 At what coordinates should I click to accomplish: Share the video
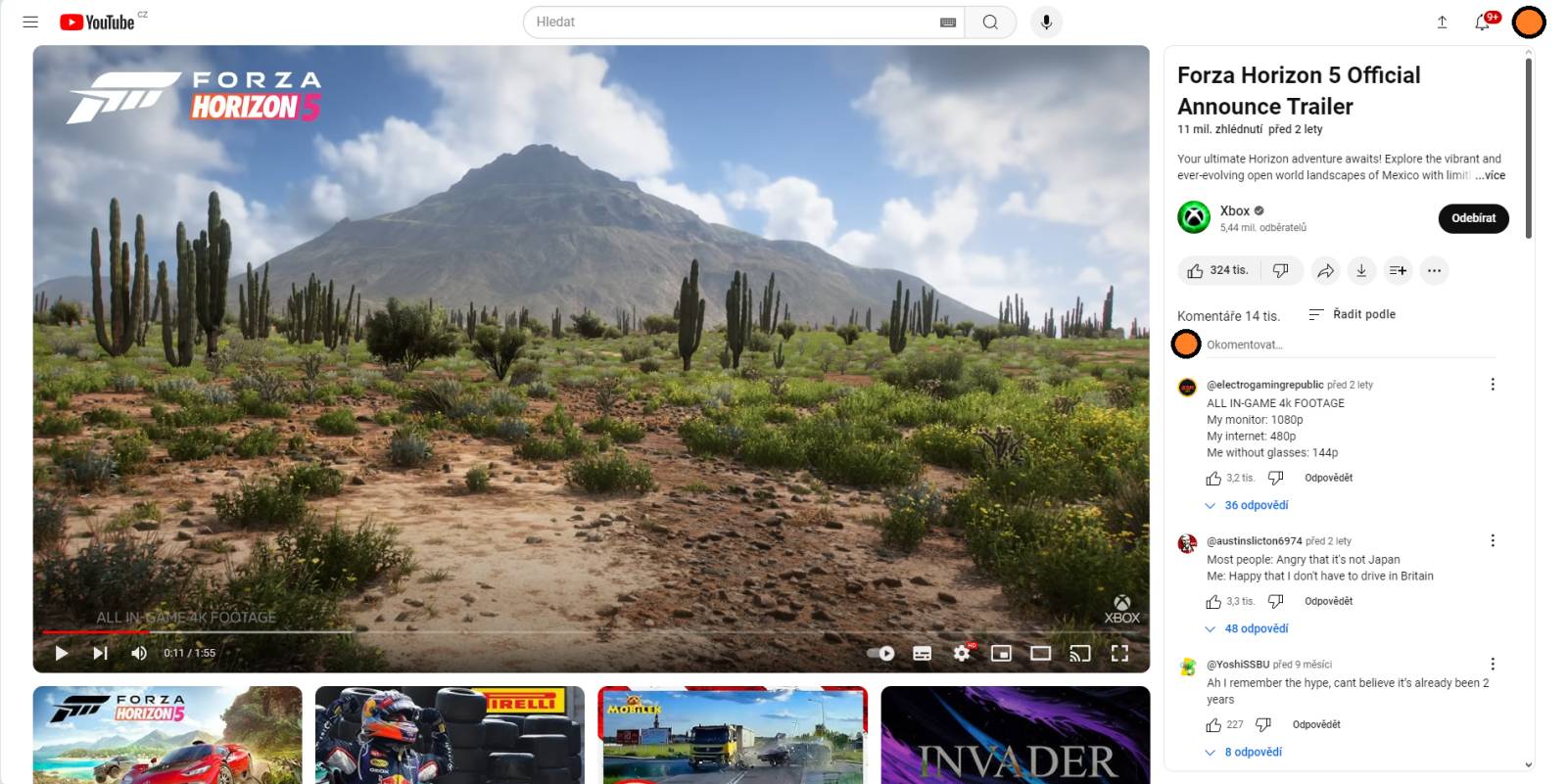[x=1325, y=270]
